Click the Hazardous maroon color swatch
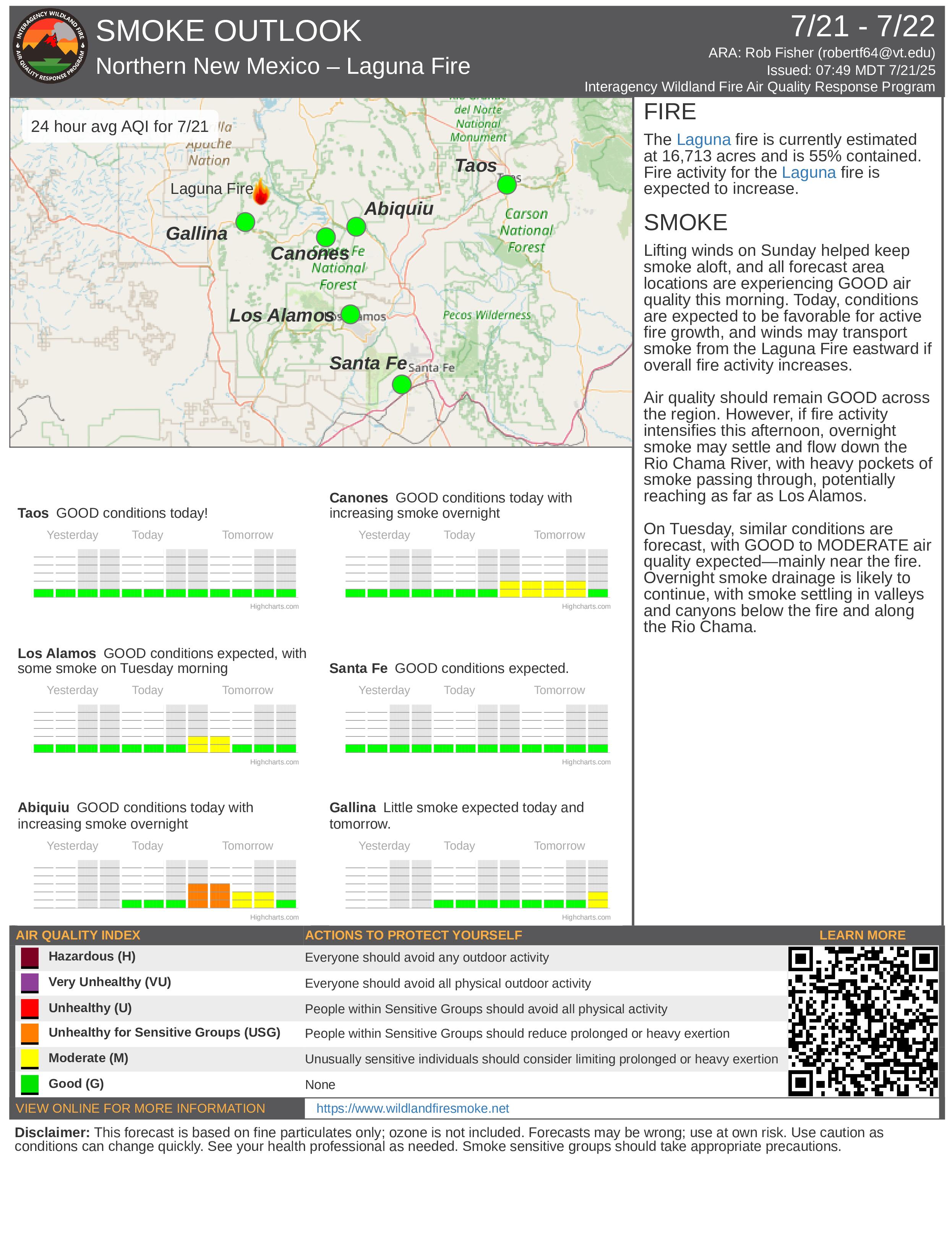Image resolution: width=952 pixels, height=1240 pixels. 29,957
